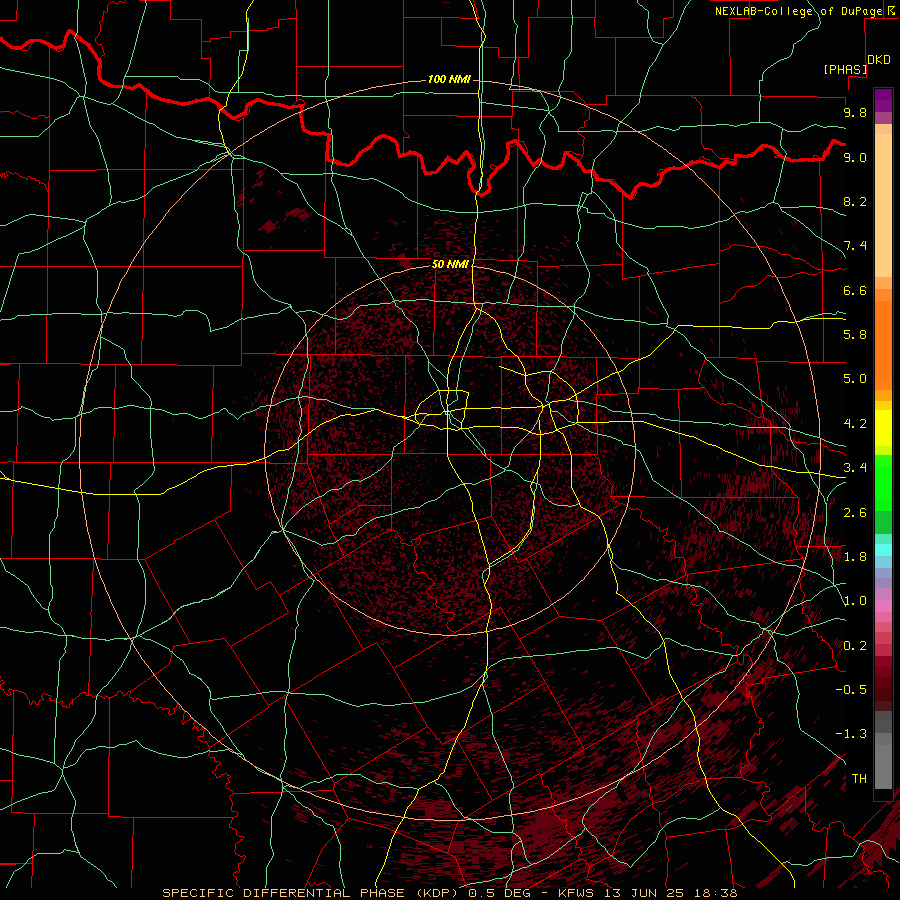This screenshot has width=900, height=900.
Task: Click the 4.2 legend value
Action: pyautogui.click(x=855, y=424)
